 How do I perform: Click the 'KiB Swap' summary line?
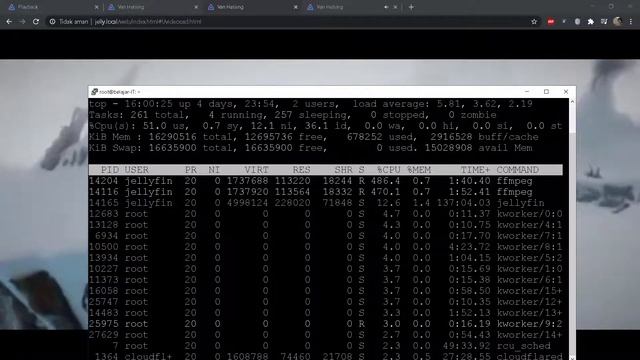[x=311, y=148]
